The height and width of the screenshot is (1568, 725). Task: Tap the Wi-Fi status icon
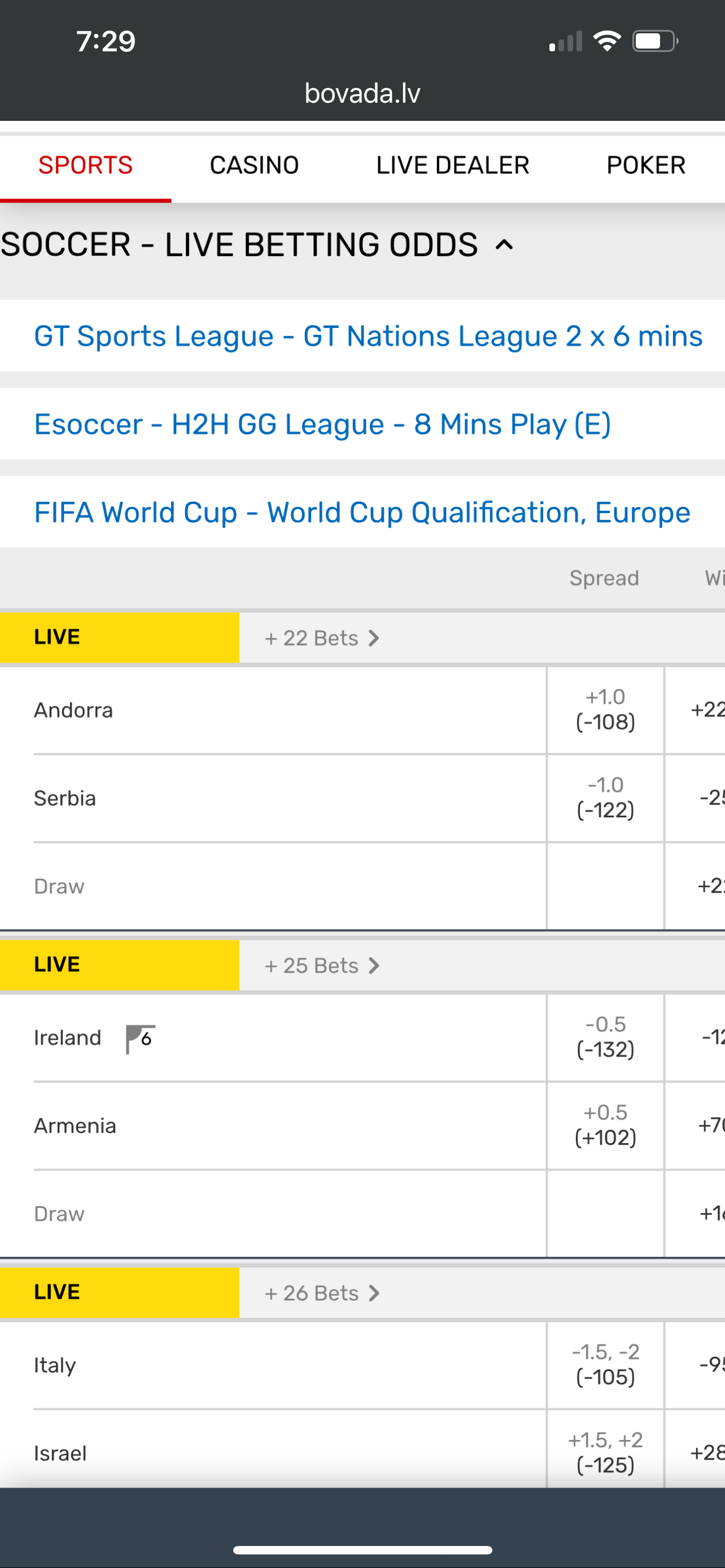click(607, 41)
